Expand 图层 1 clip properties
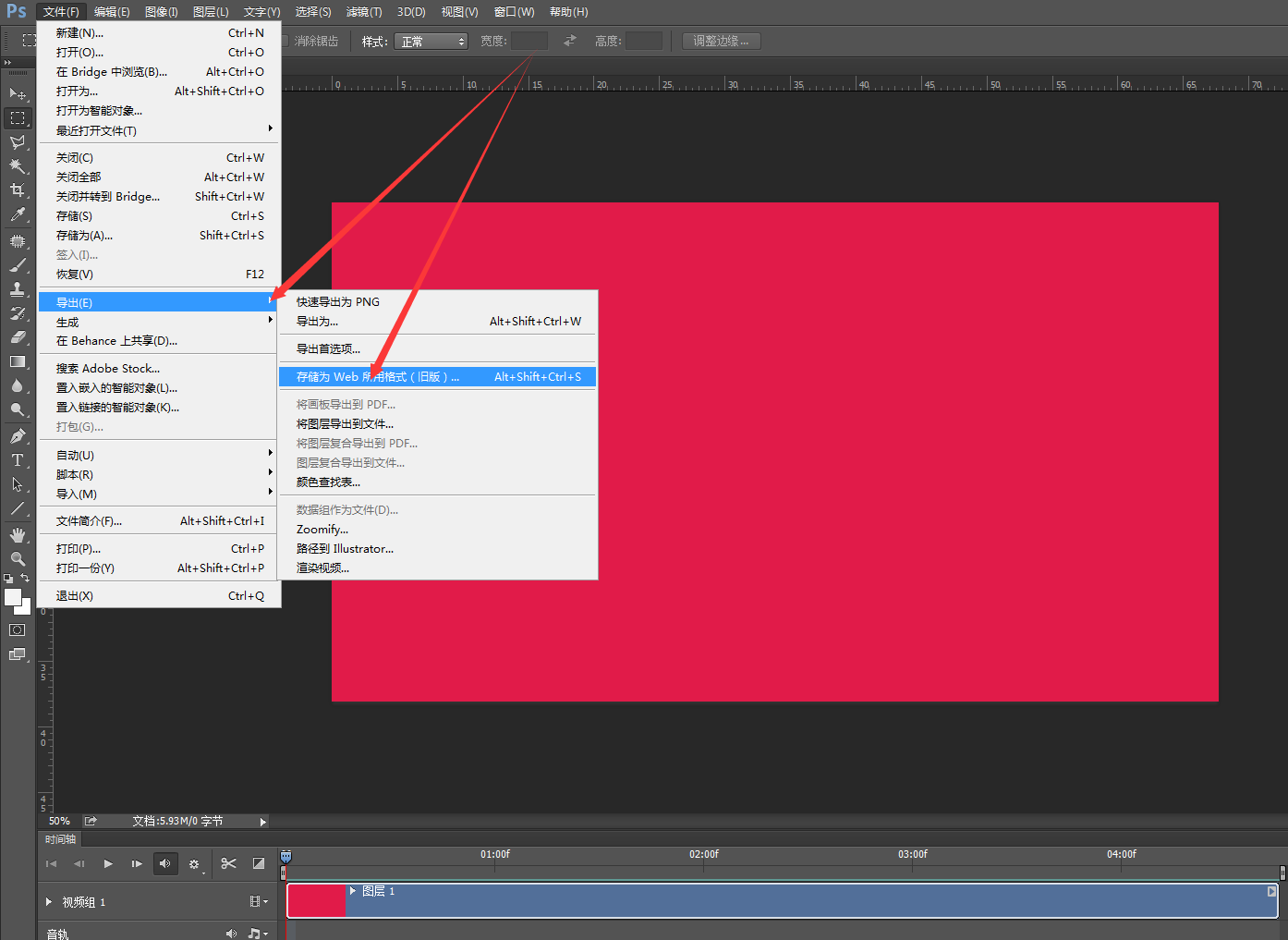1288x940 pixels. 353,891
